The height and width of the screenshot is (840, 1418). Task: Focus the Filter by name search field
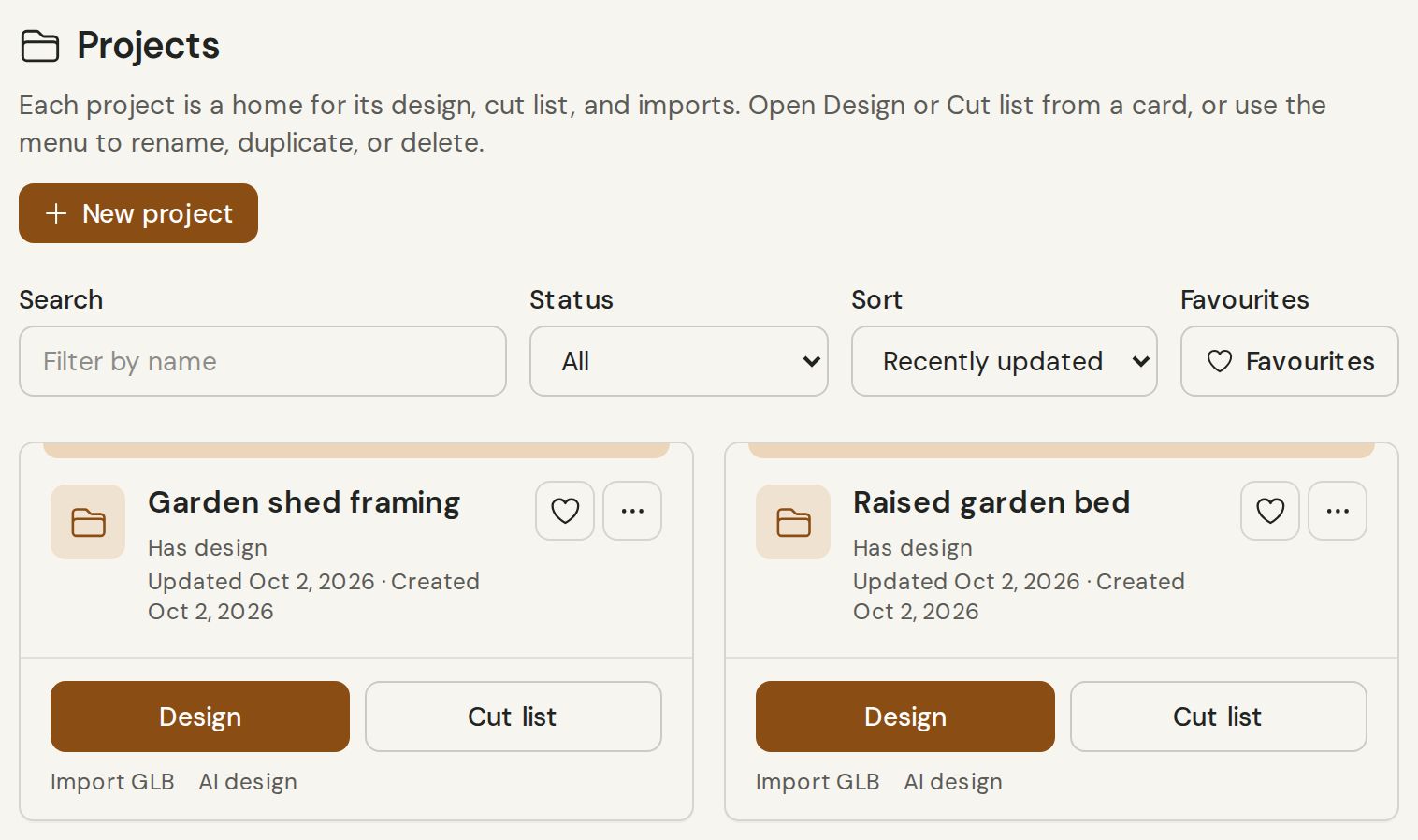click(263, 361)
